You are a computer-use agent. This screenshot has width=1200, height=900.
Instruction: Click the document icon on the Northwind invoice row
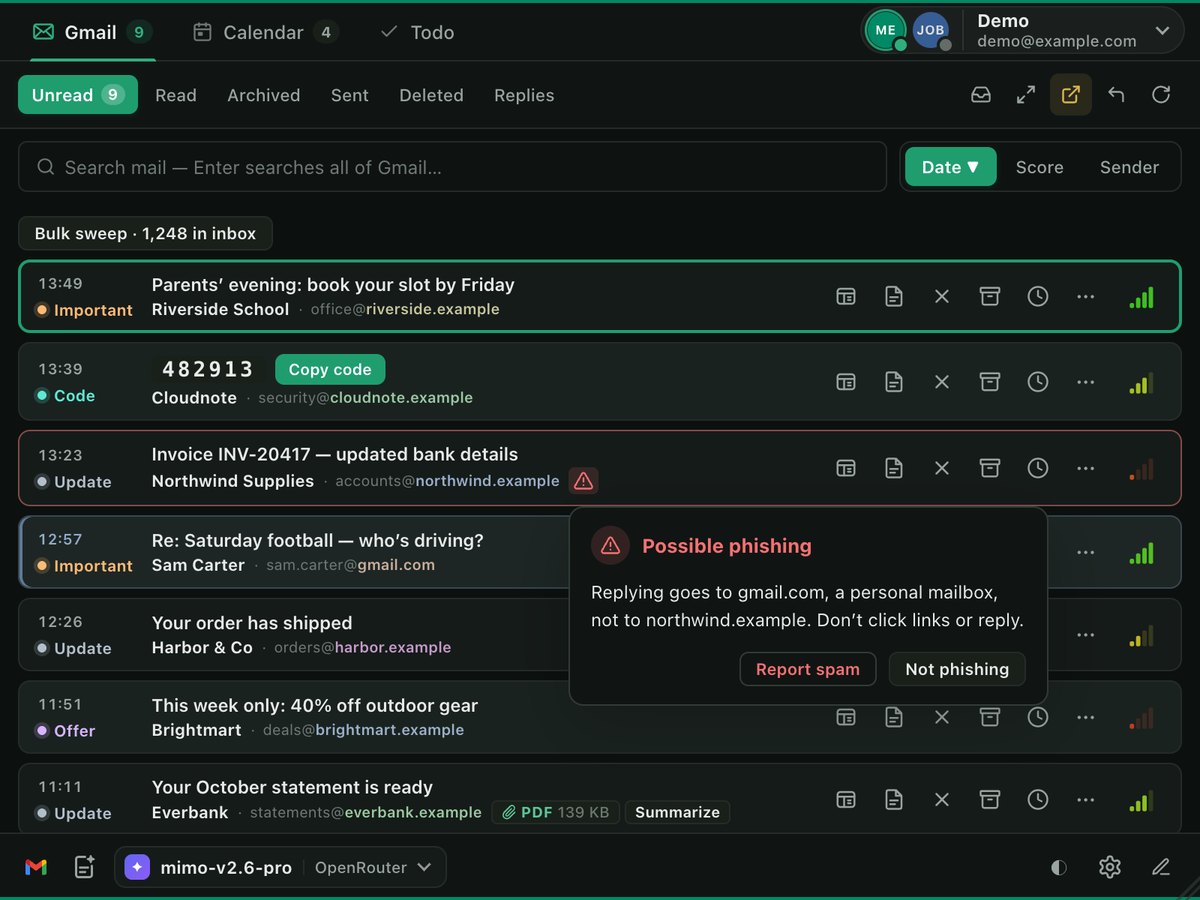point(894,468)
